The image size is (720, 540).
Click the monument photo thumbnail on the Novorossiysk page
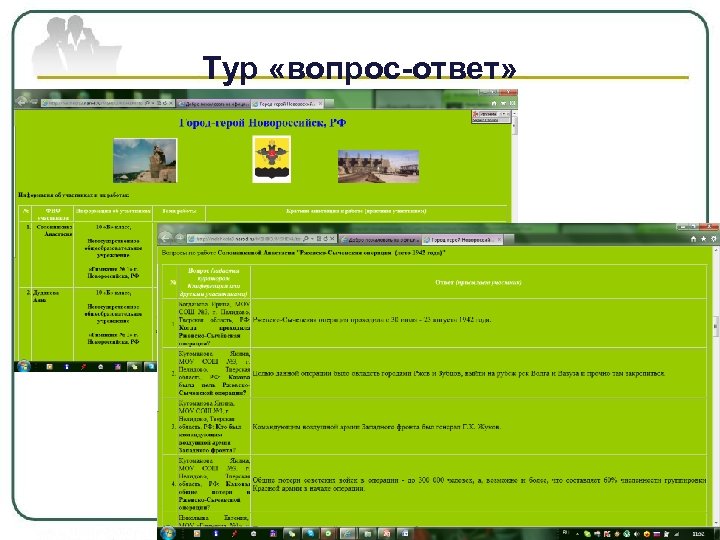145,160
